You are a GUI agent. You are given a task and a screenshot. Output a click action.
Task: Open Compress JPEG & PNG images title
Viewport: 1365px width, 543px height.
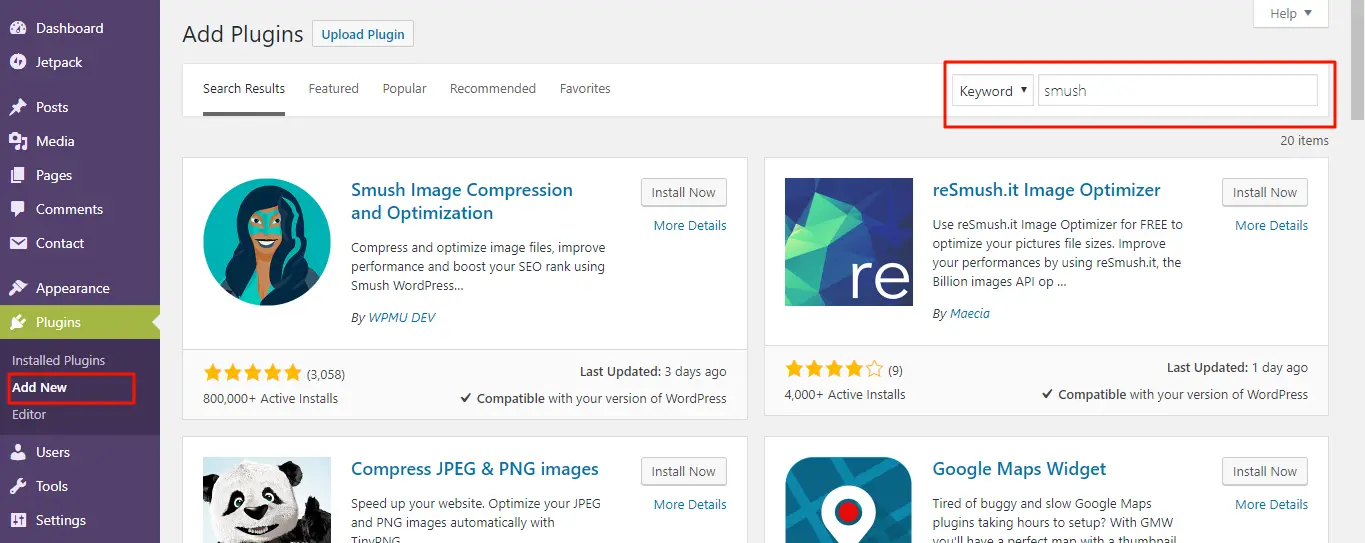[x=475, y=469]
